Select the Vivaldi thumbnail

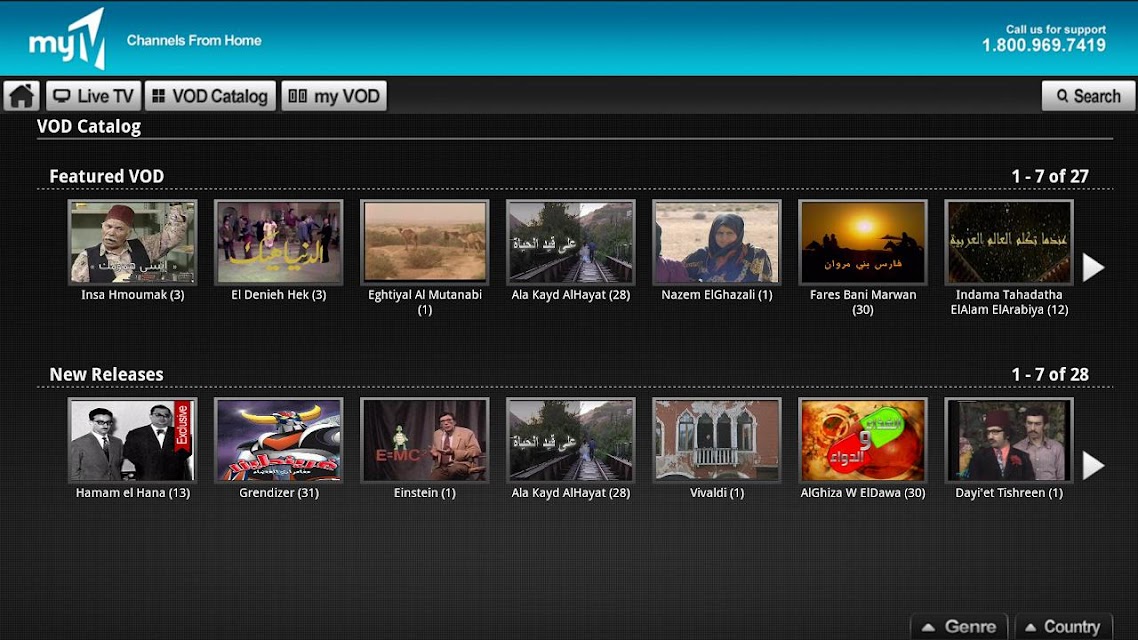(x=716, y=440)
